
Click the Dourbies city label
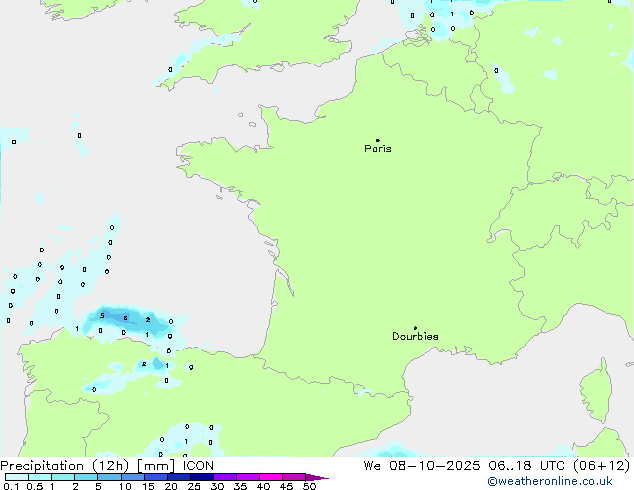[x=415, y=336]
